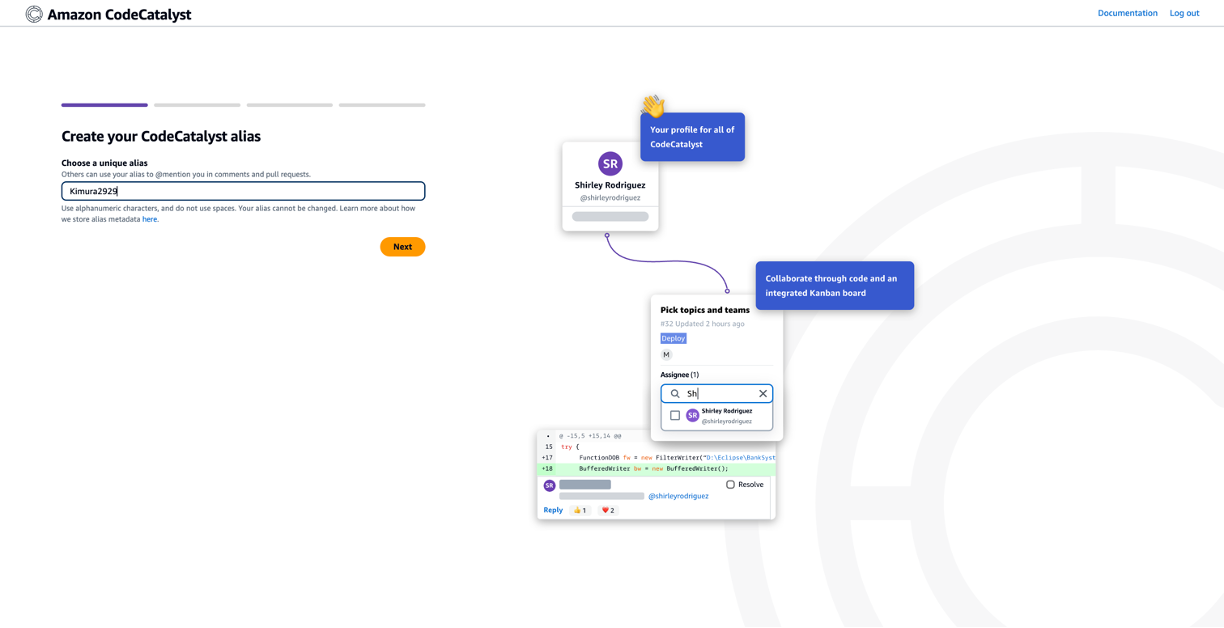This screenshot has height=628, width=1224.
Task: Select the Kimura2929 alias input field
Action: (x=243, y=191)
